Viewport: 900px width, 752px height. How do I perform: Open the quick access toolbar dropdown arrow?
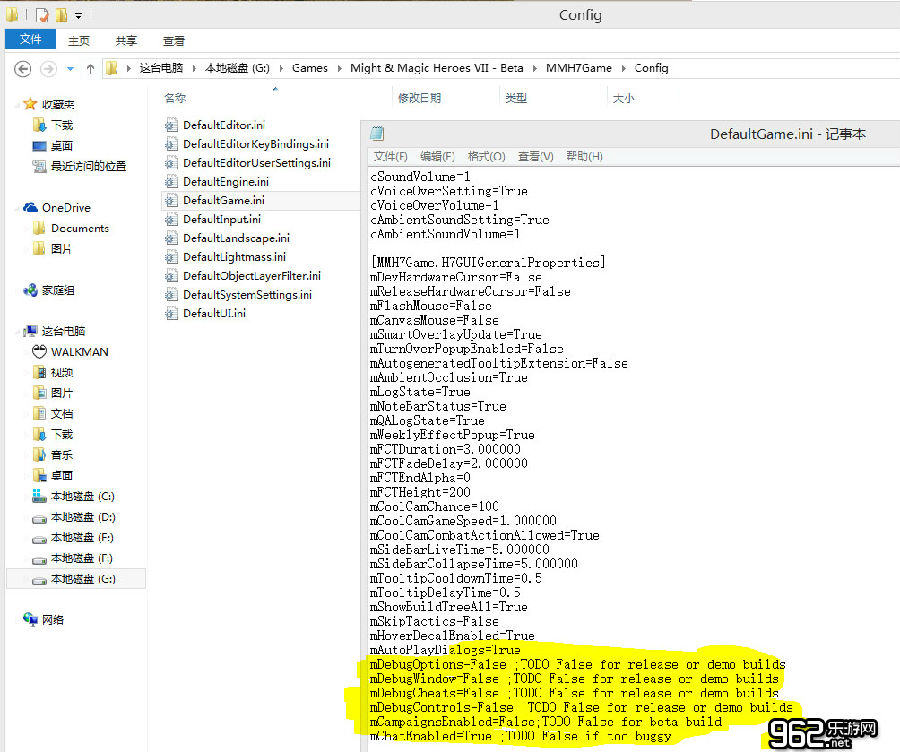[x=79, y=16]
